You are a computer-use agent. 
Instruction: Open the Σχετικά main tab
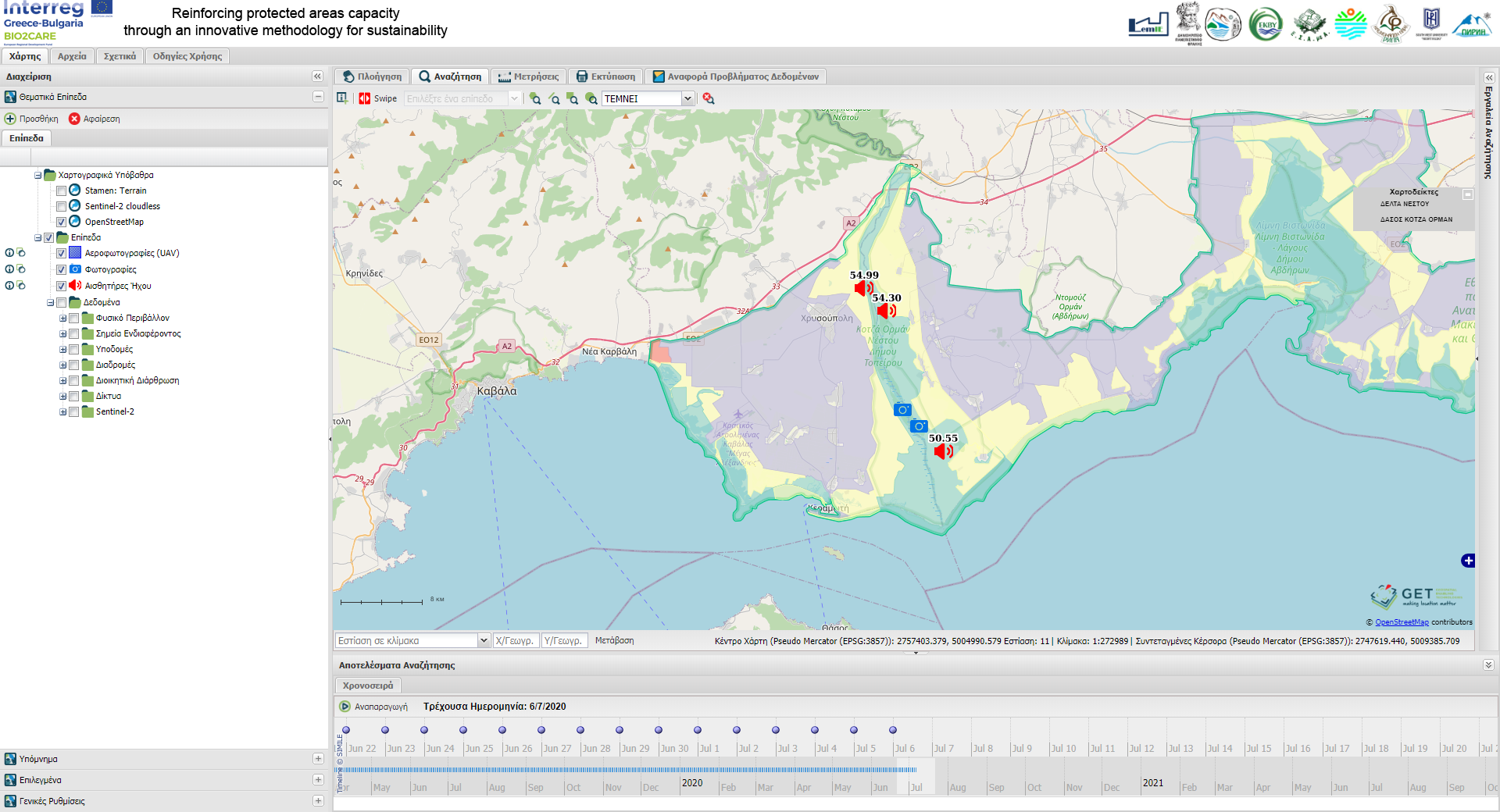[x=120, y=56]
